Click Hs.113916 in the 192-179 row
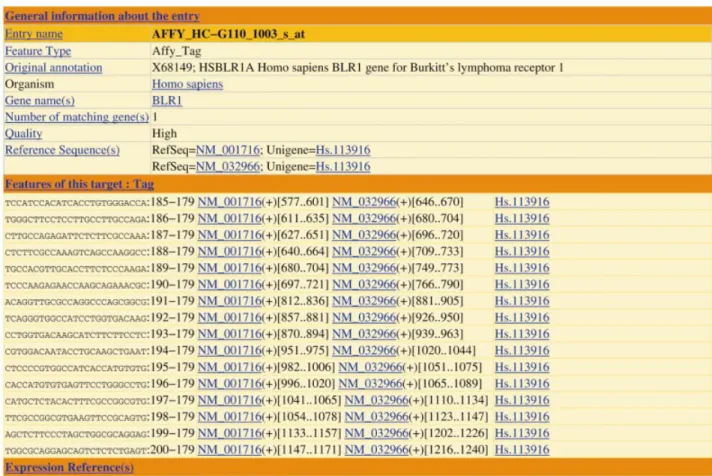 pyautogui.click(x=522, y=317)
